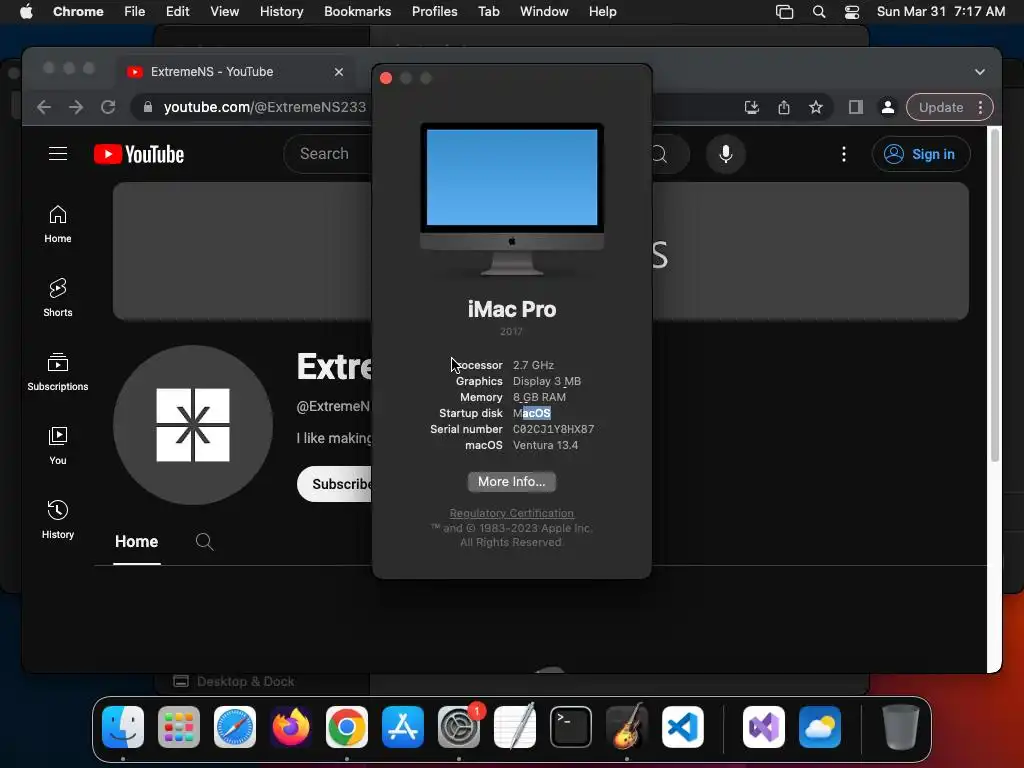Viewport: 1024px width, 768px height.
Task: Click the YouTube search magnifier button
Action: tap(661, 154)
